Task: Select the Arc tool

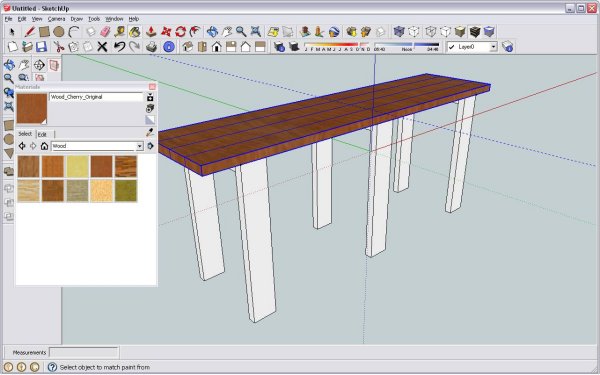Action: (x=74, y=32)
